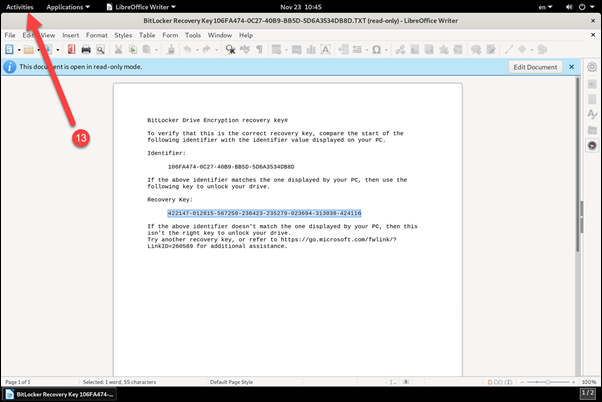Open the Tools menu
Image resolution: width=602 pixels, height=402 pixels.
193,35
